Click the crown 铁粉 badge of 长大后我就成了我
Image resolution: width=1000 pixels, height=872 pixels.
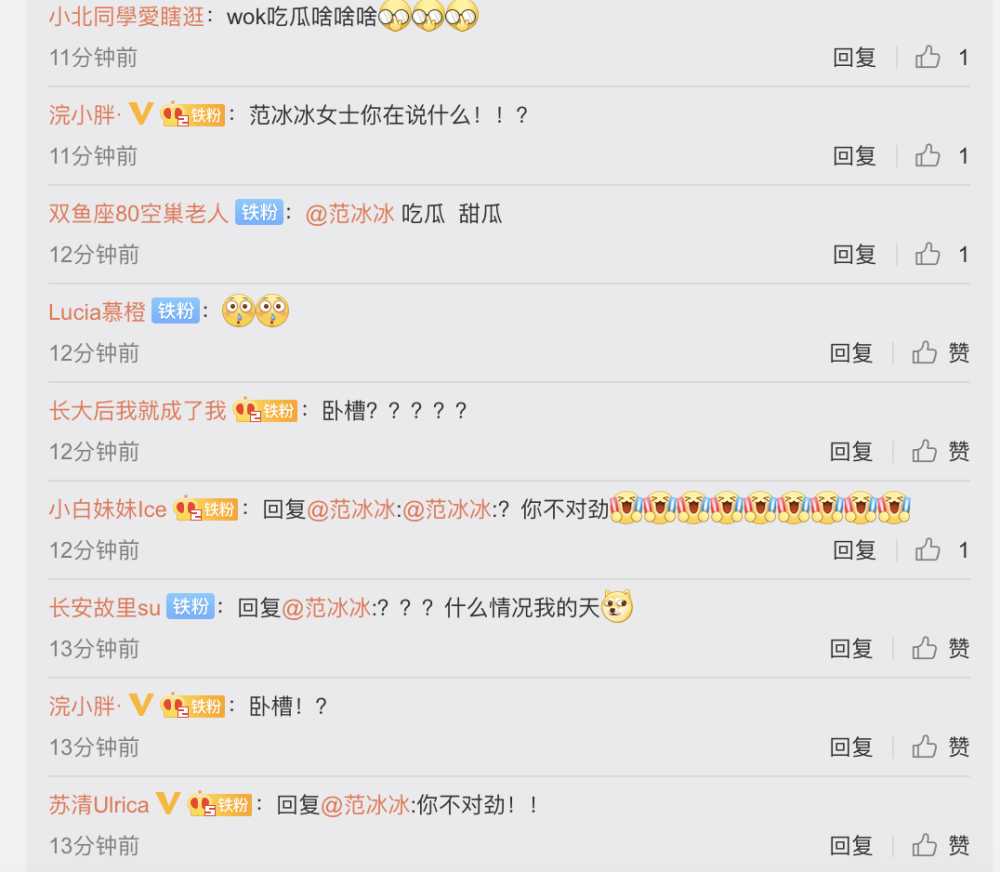coord(265,410)
